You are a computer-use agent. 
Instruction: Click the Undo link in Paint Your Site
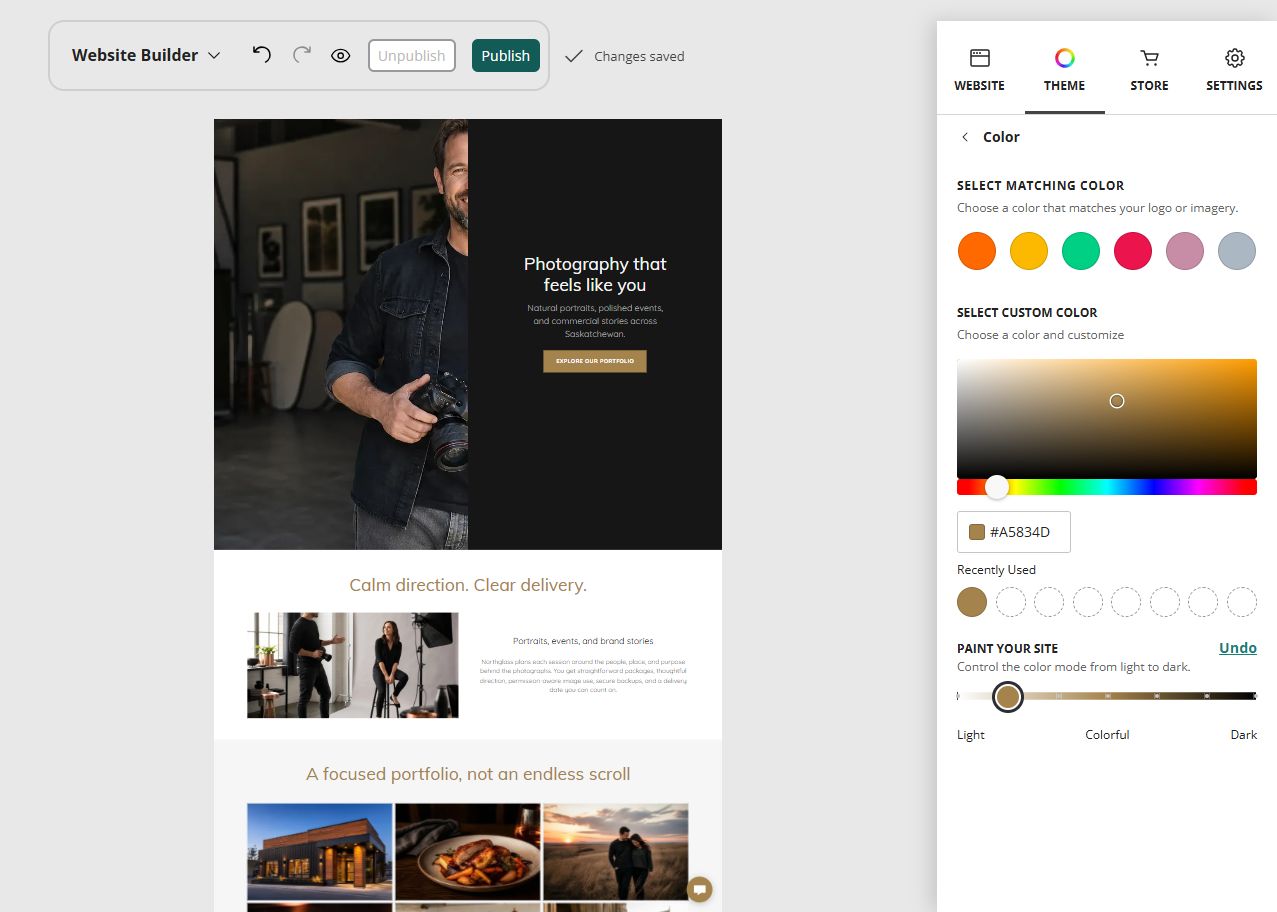(1238, 648)
